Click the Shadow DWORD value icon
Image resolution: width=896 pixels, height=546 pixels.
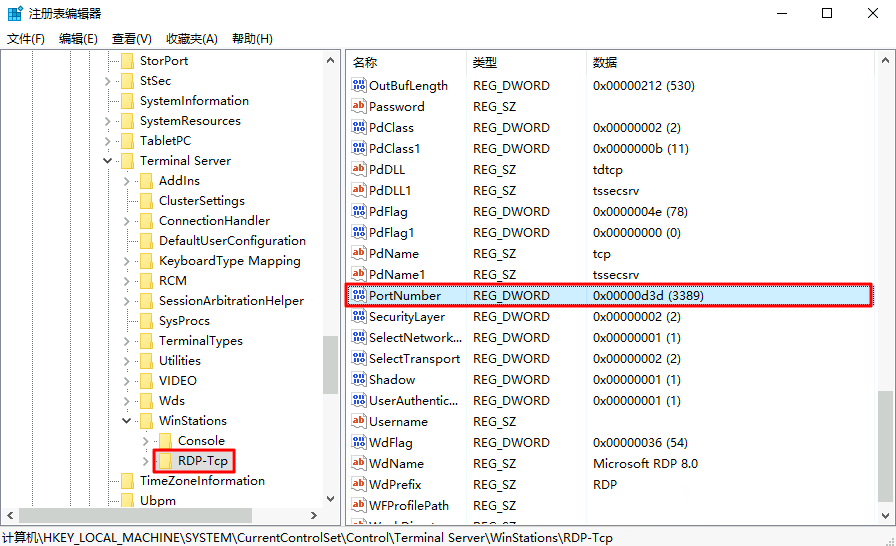click(360, 380)
